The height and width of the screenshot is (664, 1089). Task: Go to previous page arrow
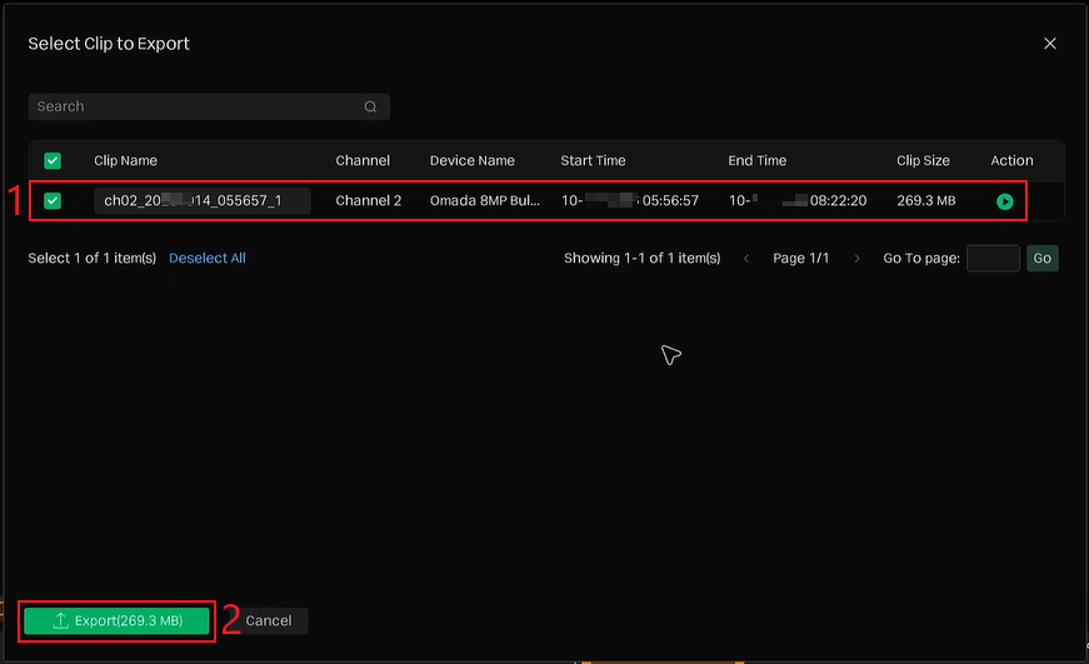(x=747, y=258)
